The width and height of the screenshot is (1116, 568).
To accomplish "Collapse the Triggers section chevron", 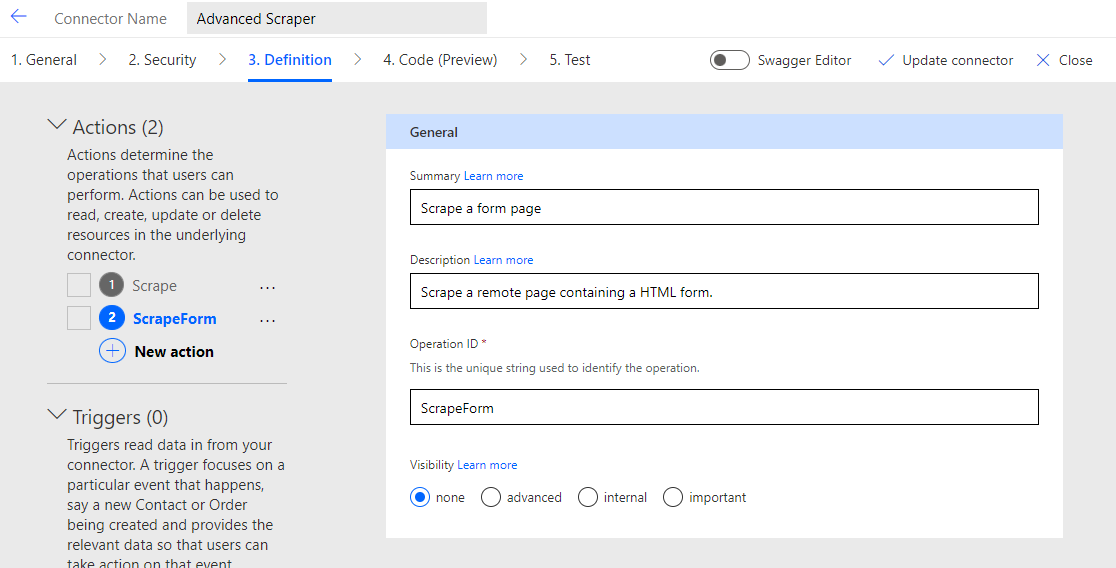I will click(57, 416).
